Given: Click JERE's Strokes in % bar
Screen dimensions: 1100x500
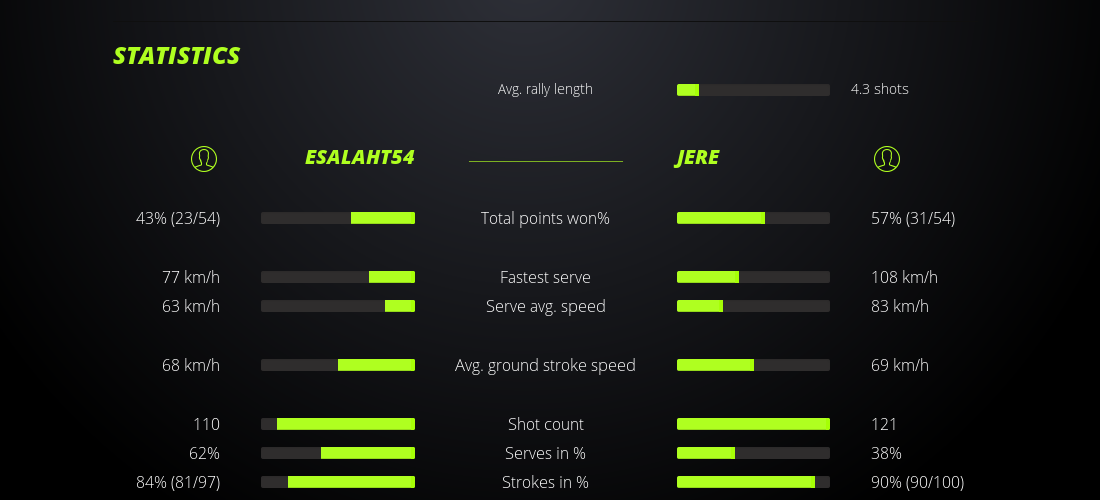Looking at the screenshot, I should [753, 482].
